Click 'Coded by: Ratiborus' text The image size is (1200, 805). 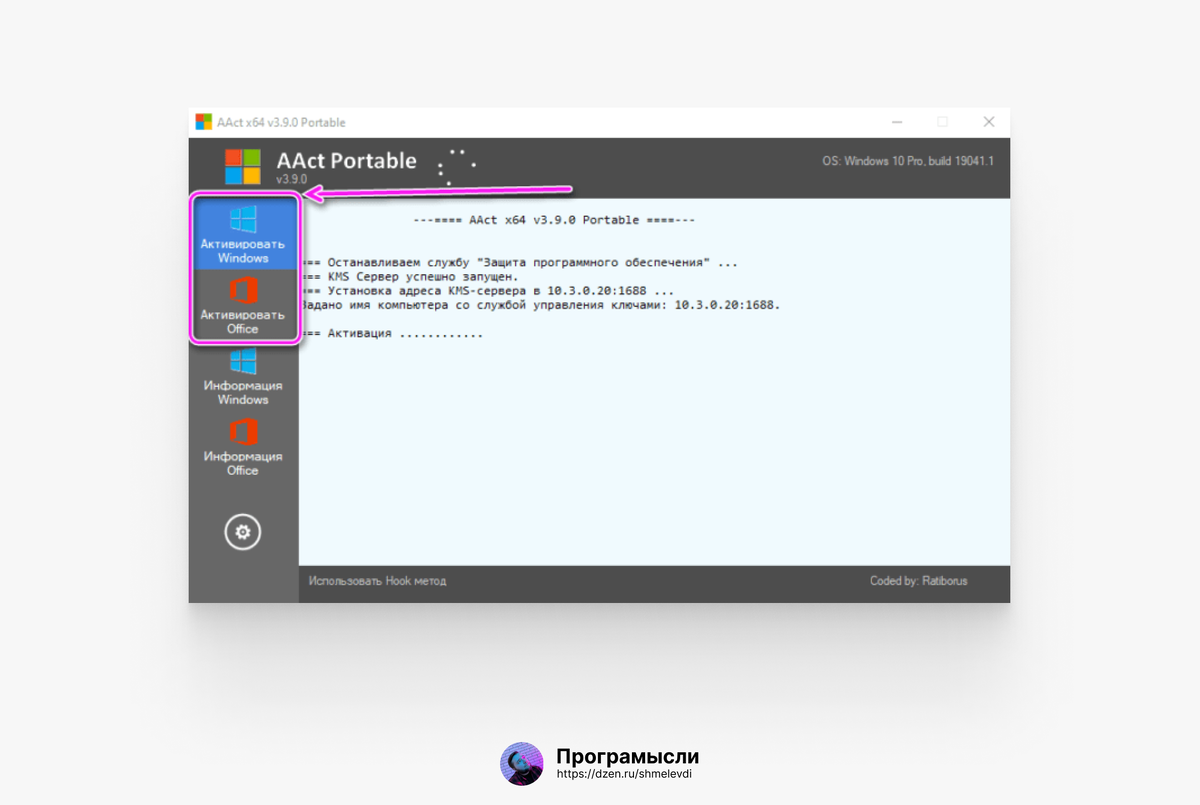point(918,581)
